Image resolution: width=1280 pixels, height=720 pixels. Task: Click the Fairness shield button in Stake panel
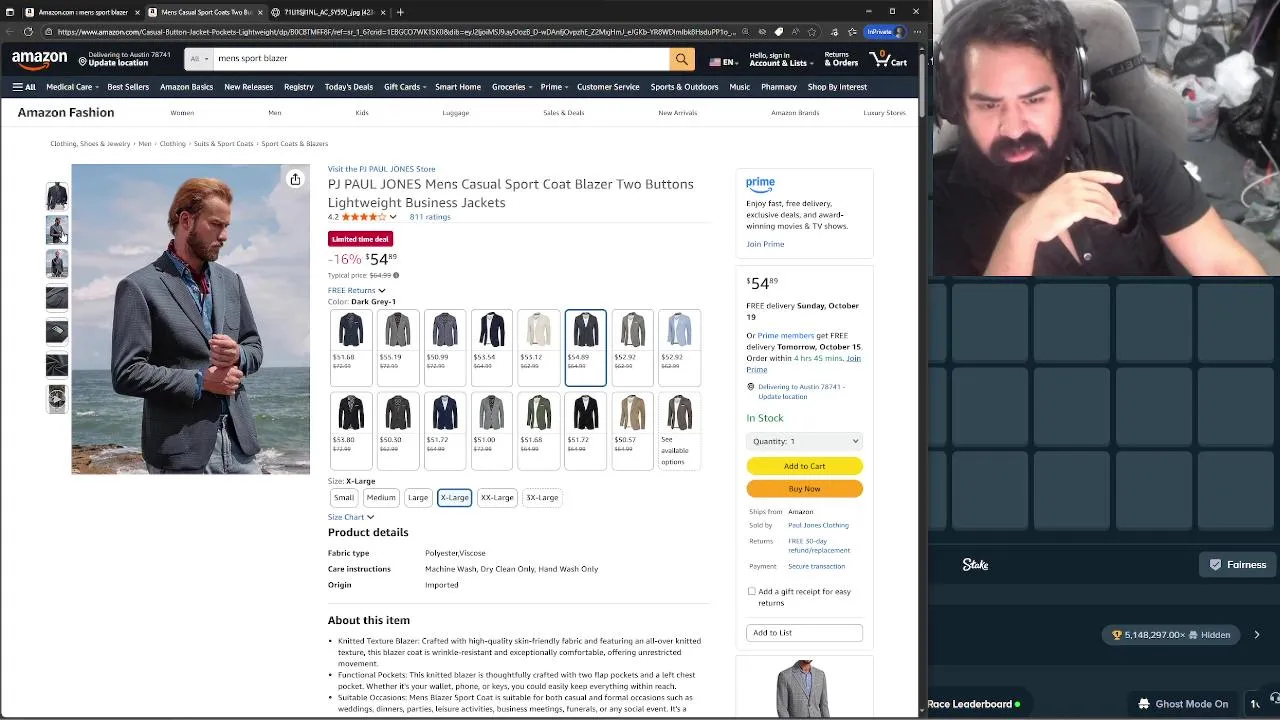tap(1238, 565)
